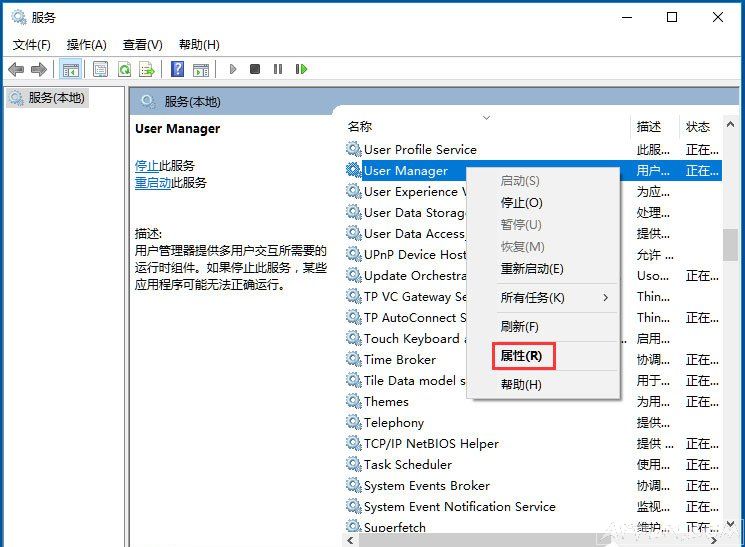Click gear icon of TCP/IP NetBIOS Helper
The height and width of the screenshot is (547, 745).
tap(353, 443)
